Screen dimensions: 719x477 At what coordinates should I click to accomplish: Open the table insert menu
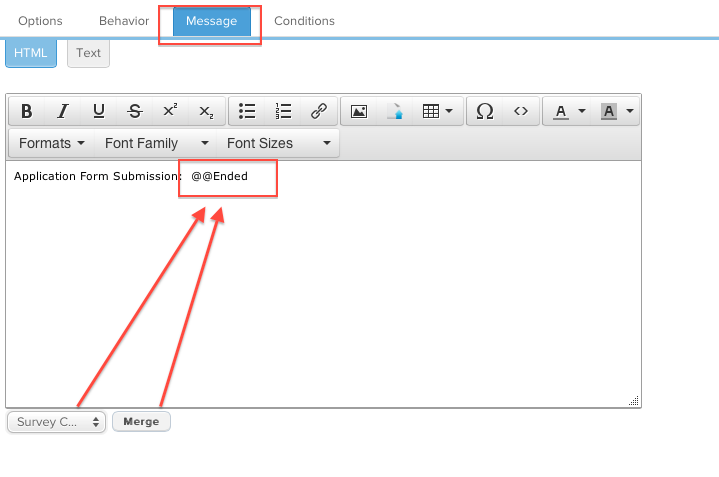pyautogui.click(x=437, y=111)
